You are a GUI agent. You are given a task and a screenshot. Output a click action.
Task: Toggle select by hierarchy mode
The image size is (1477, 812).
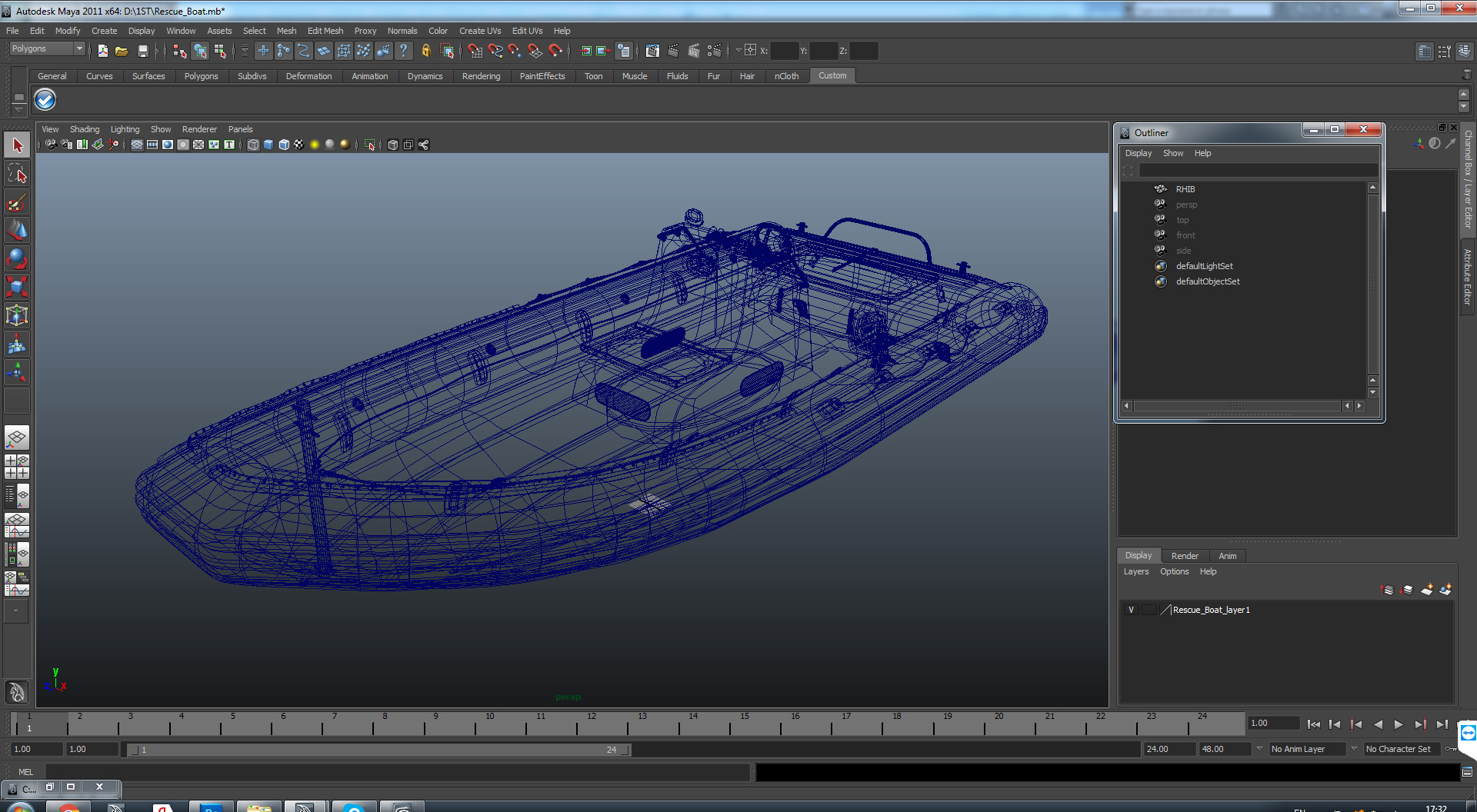coord(179,51)
